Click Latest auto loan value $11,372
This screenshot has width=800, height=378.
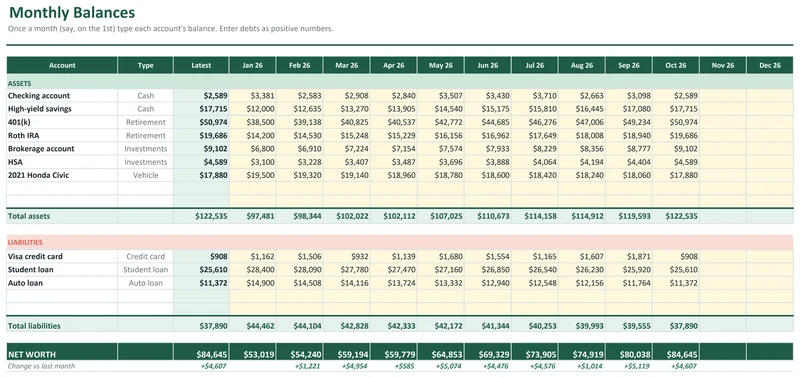pos(201,283)
